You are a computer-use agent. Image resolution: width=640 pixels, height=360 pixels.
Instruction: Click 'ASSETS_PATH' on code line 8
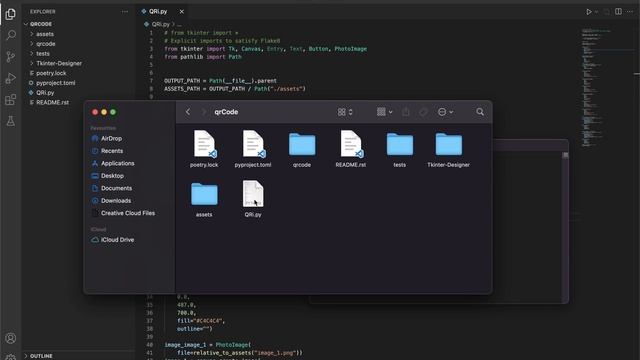182,89
